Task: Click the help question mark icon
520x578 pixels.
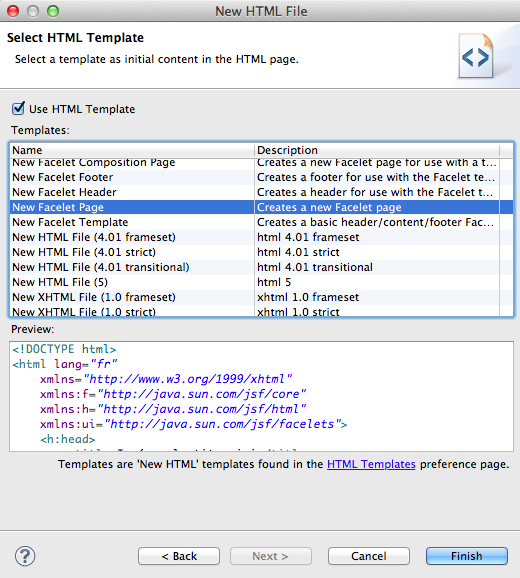Action: (x=25, y=556)
